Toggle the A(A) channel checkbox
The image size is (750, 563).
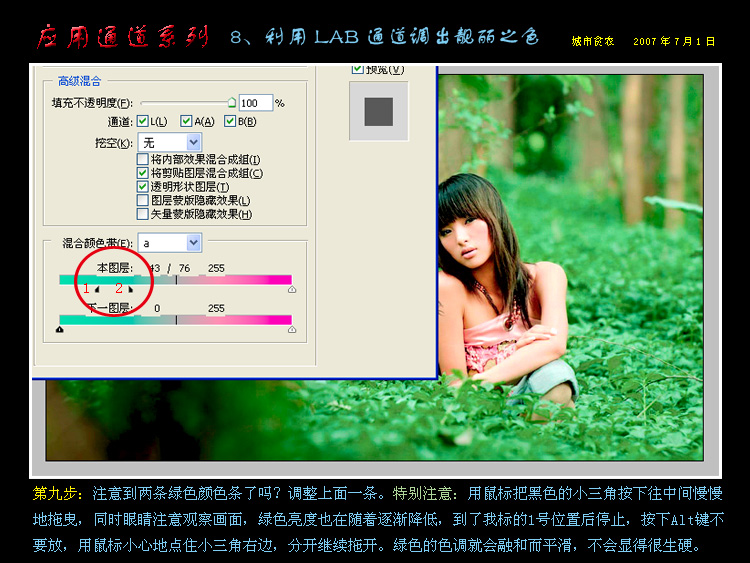186,121
